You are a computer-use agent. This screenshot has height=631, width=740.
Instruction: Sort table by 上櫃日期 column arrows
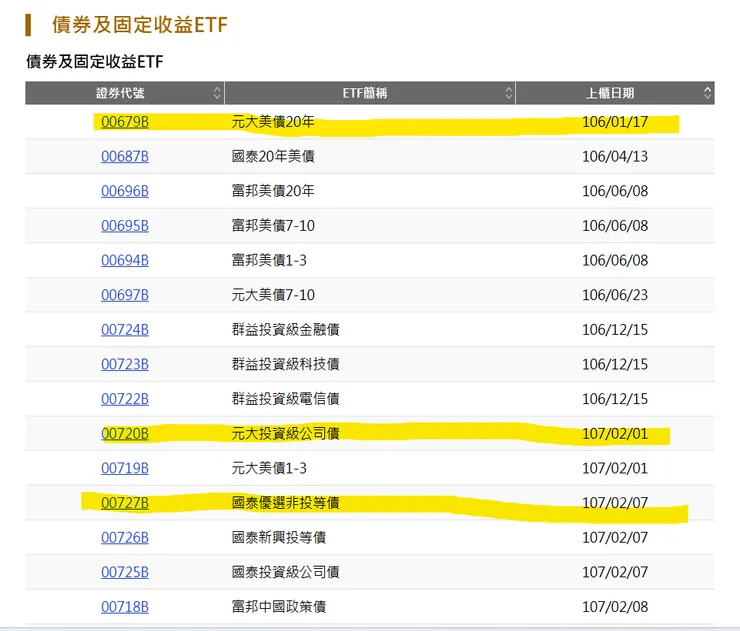[x=707, y=93]
